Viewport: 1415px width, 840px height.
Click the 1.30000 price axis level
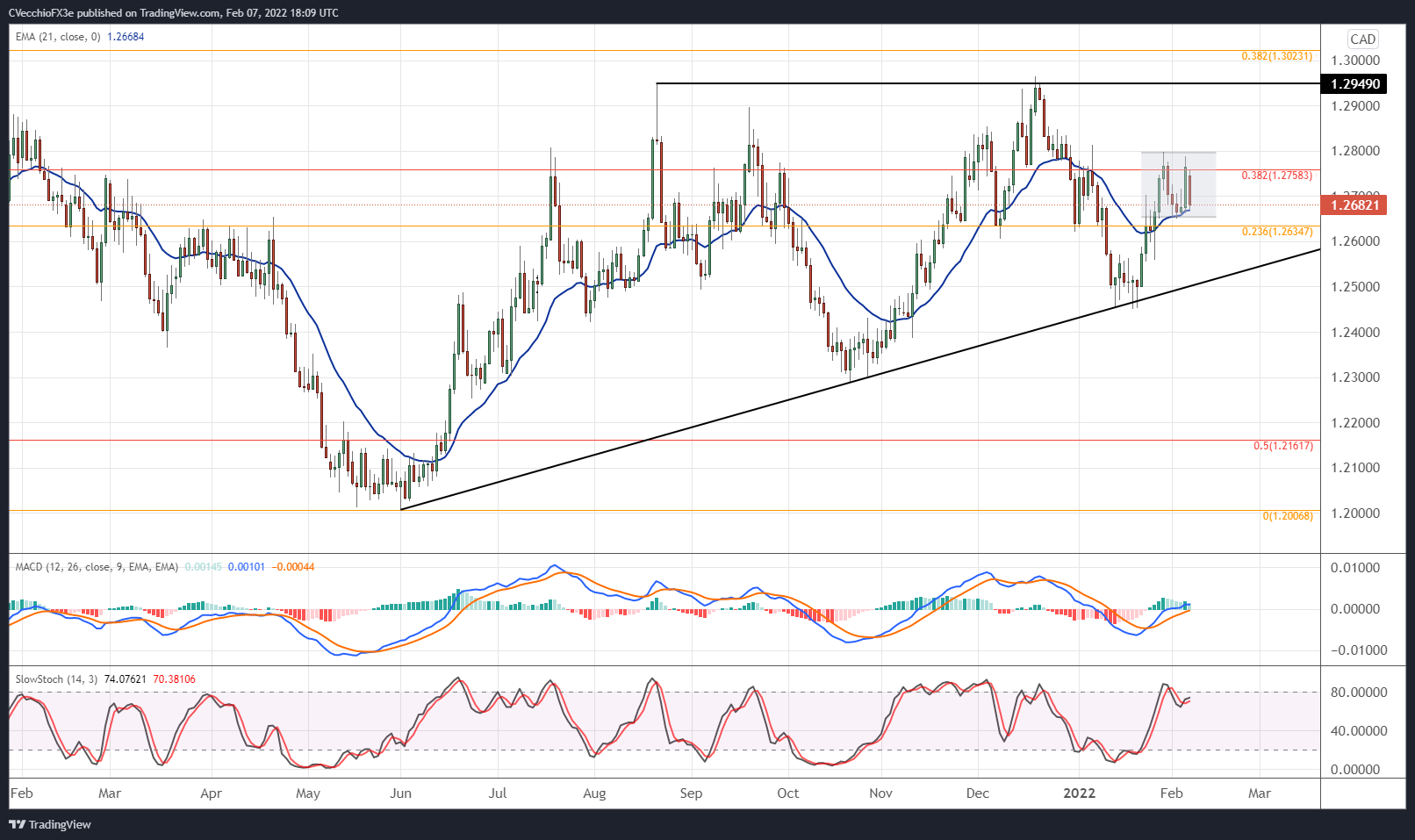tap(1354, 61)
